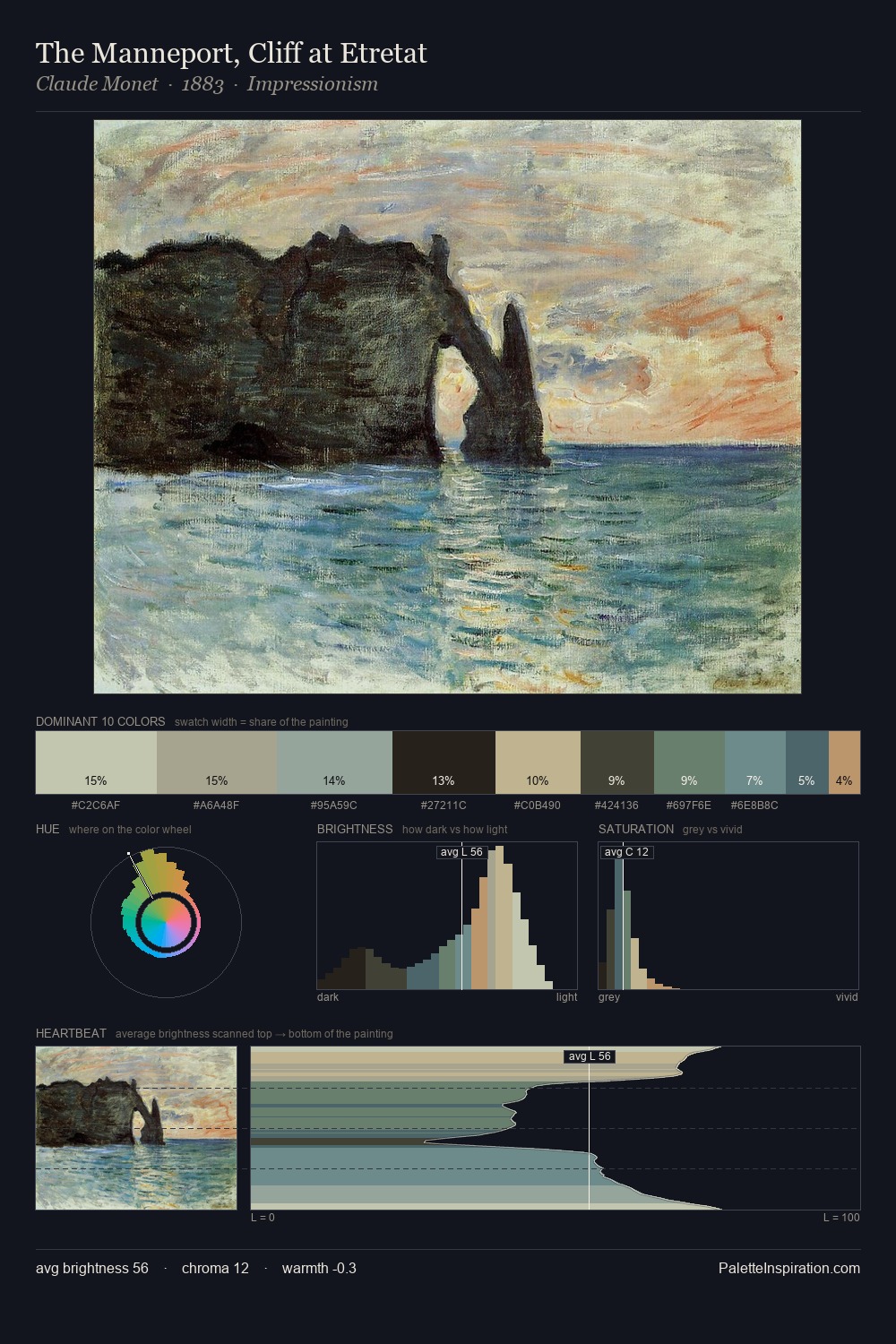The height and width of the screenshot is (1344, 896).
Task: Click the 'chroma 12' footer stat
Action: (215, 1268)
